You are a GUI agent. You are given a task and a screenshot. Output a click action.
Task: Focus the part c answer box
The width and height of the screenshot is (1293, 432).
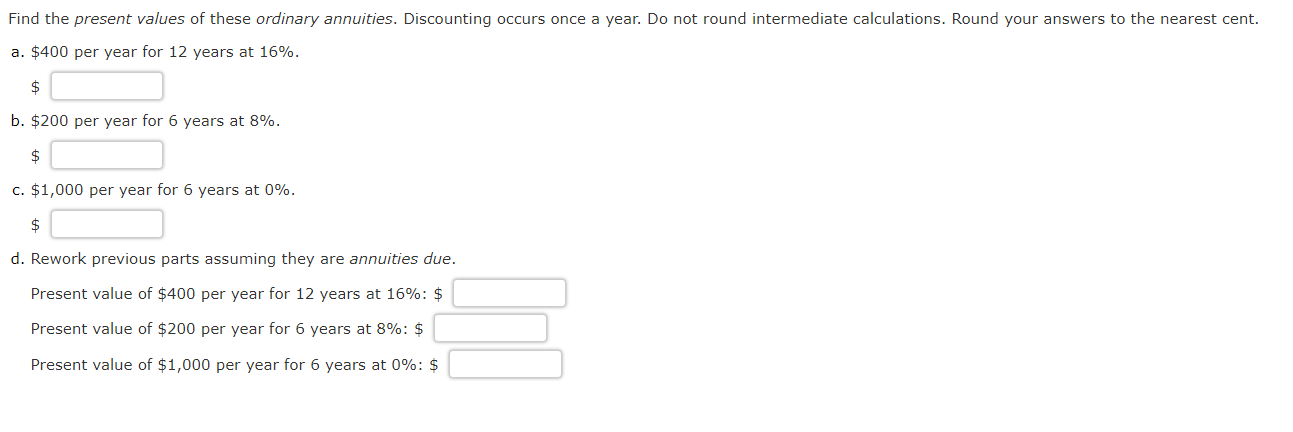point(107,224)
